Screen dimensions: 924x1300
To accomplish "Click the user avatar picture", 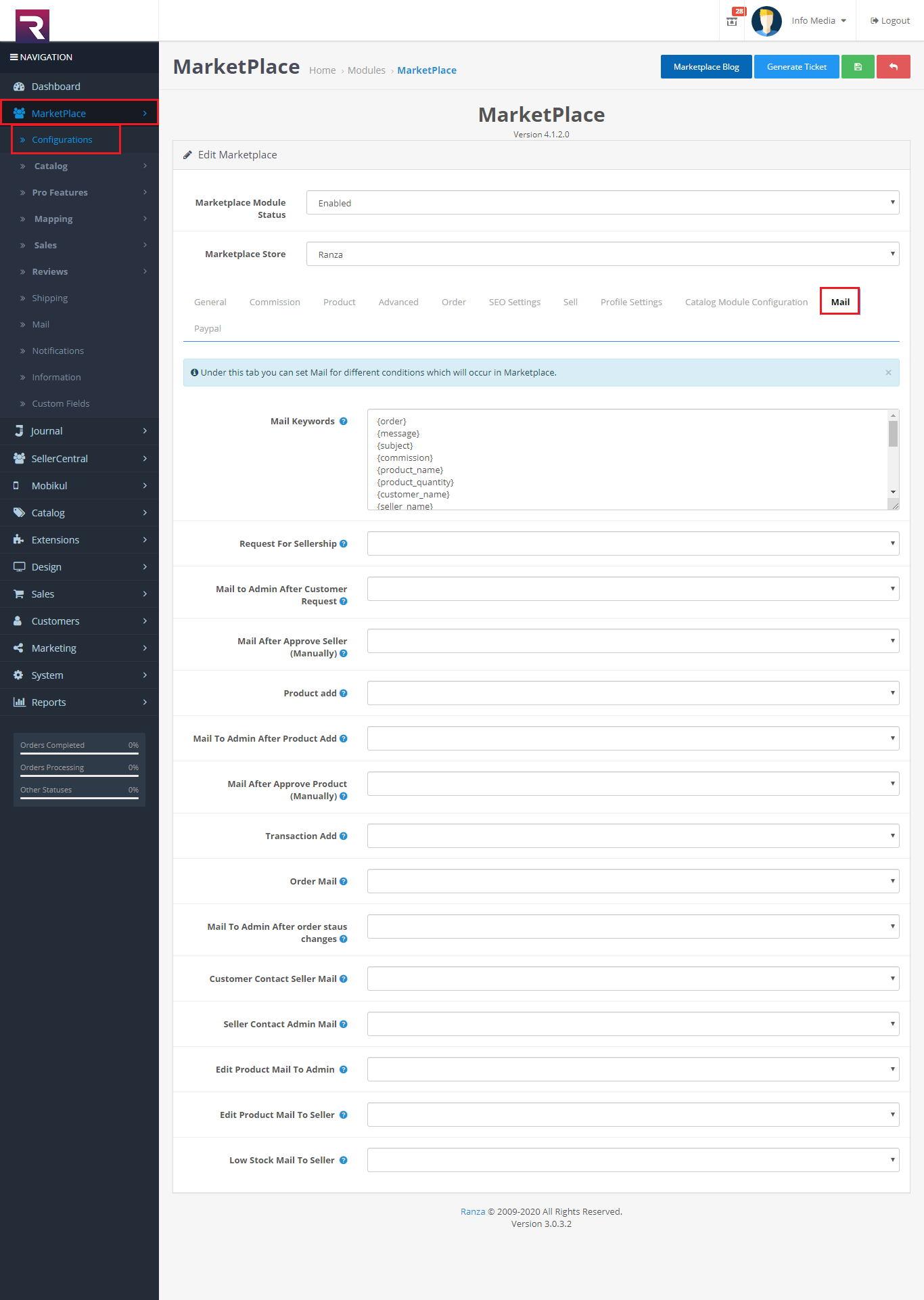I will (766, 21).
